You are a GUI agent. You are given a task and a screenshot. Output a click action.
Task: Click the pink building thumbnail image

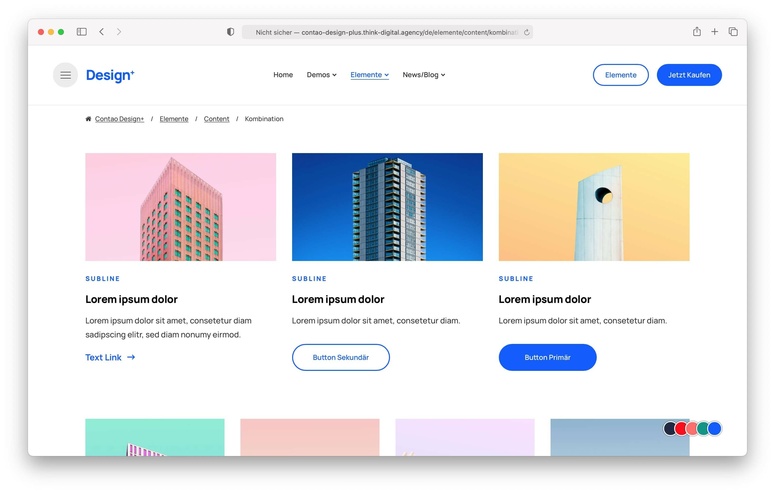pos(180,207)
